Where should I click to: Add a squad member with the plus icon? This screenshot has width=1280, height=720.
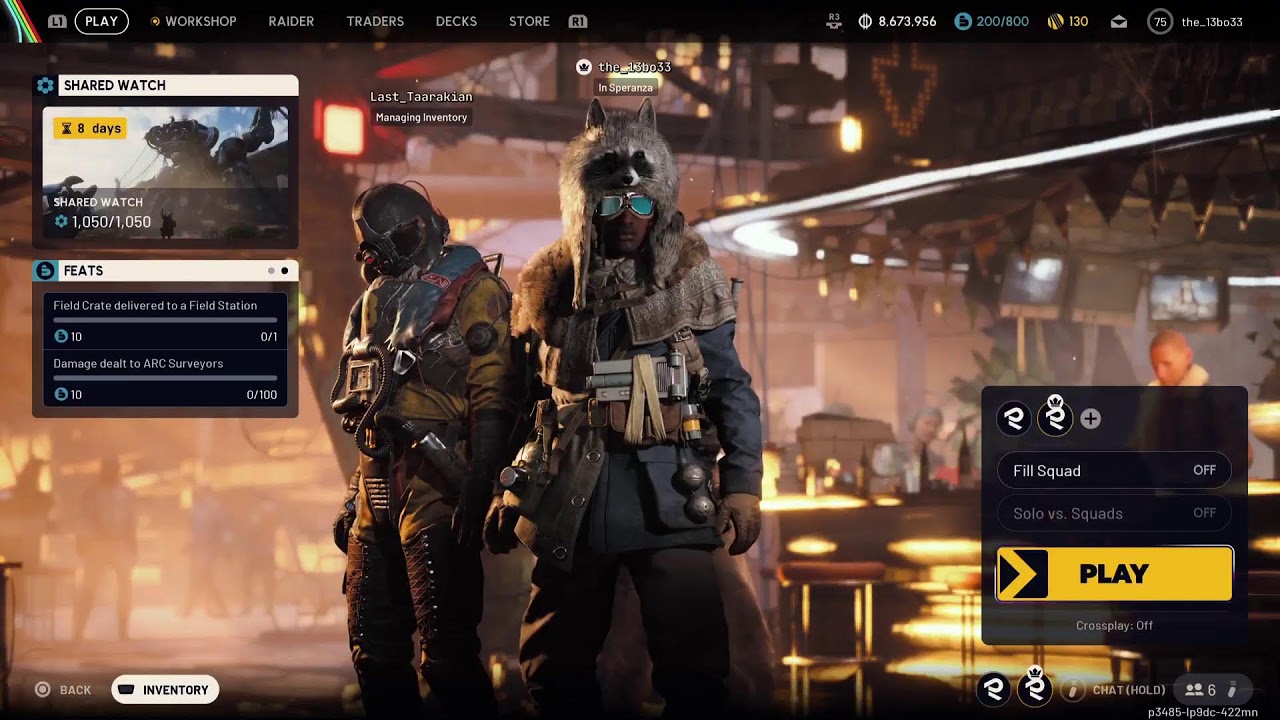pyautogui.click(x=1090, y=419)
